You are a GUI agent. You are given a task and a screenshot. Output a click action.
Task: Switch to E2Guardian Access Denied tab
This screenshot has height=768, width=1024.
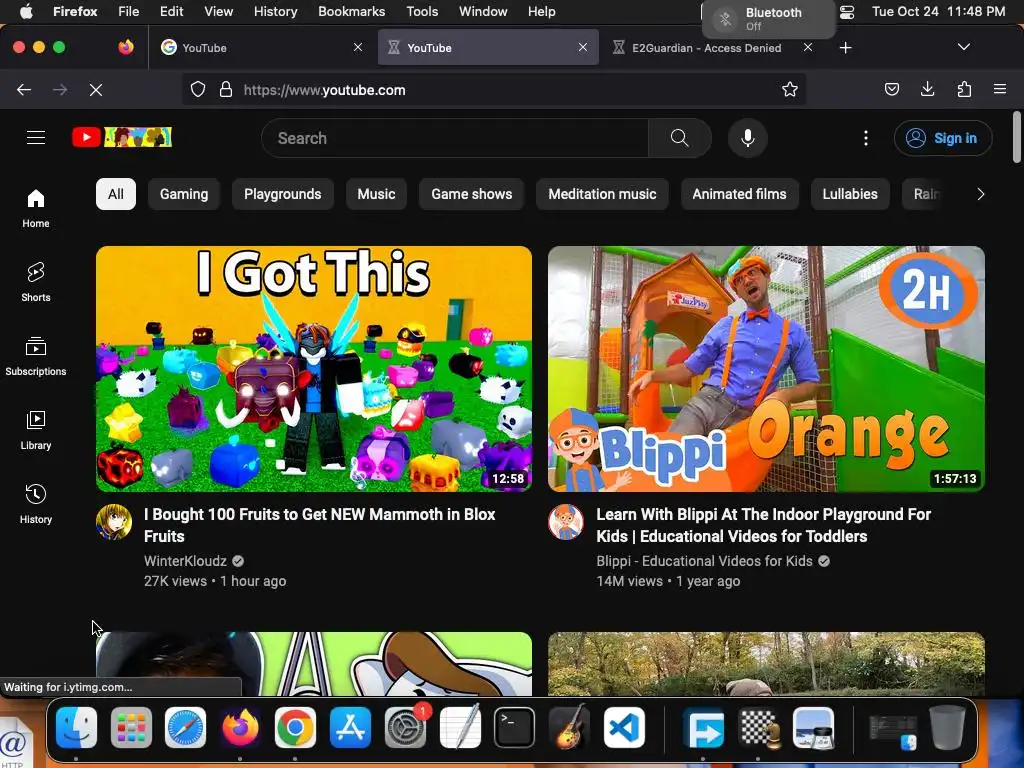point(707,48)
